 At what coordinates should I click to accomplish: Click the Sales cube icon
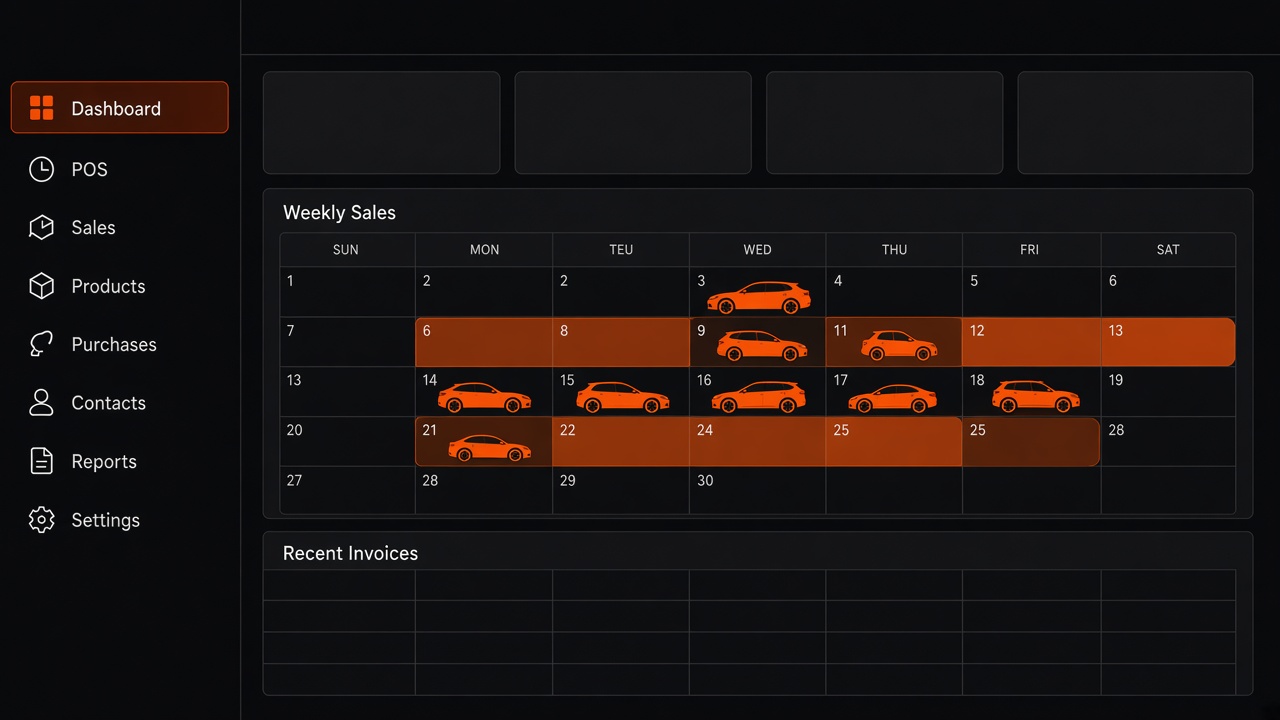pyautogui.click(x=41, y=227)
